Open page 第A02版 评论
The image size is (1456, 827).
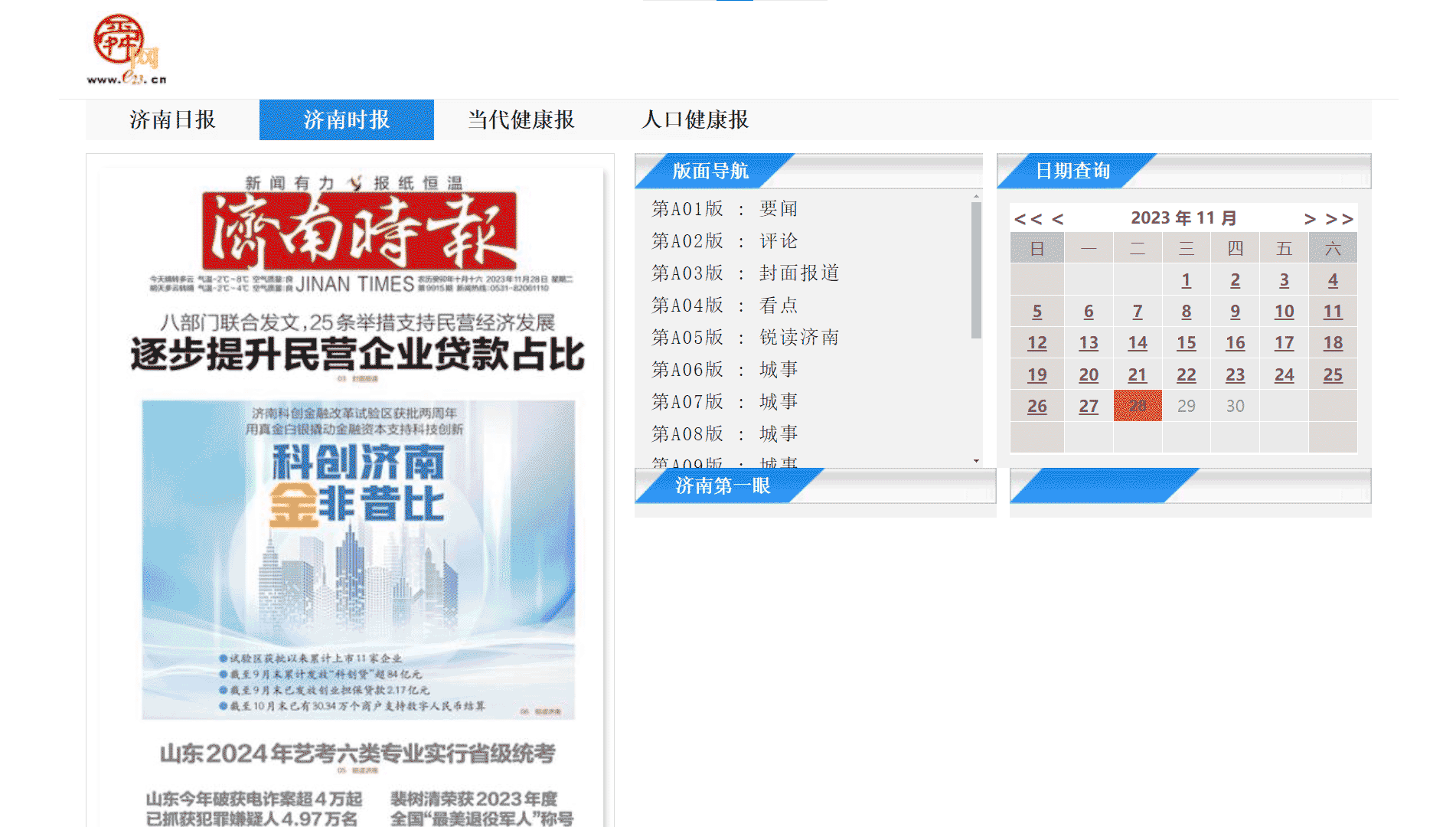tap(725, 240)
